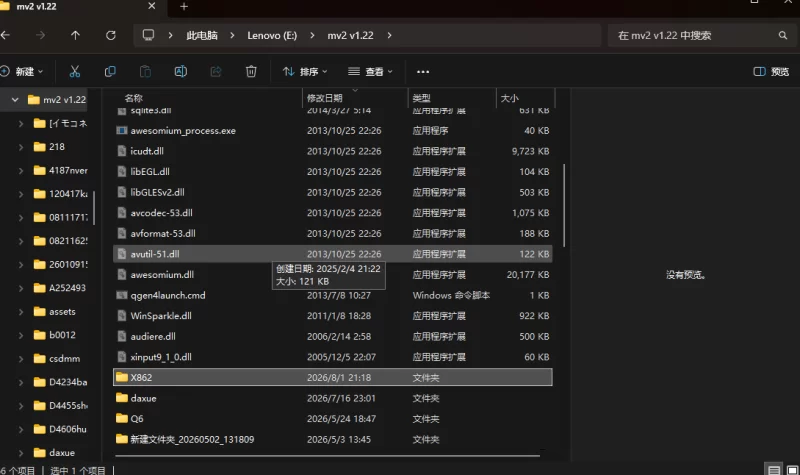The width and height of the screenshot is (800, 475).
Task: Expand chevron after Lenovo (E:) in address bar
Action: [312, 35]
